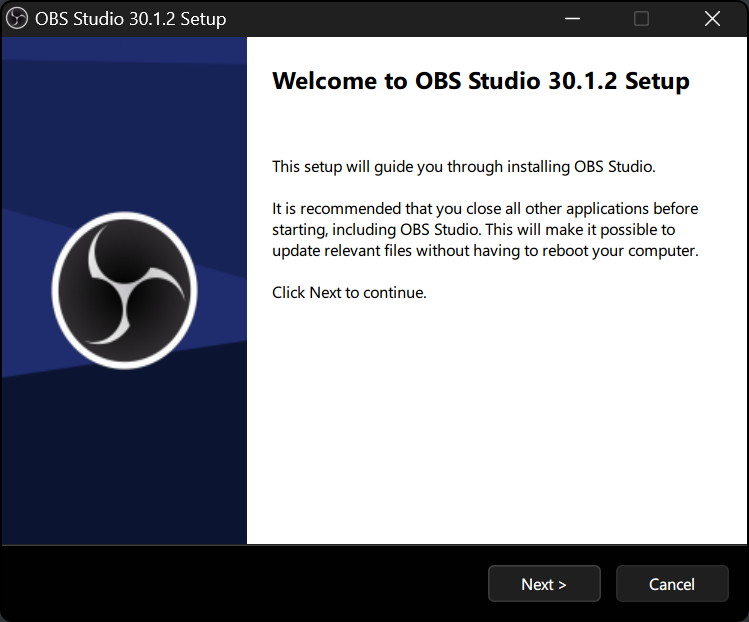The height and width of the screenshot is (622, 749).
Task: Close the OBS Studio Setup window
Action: 712,19
